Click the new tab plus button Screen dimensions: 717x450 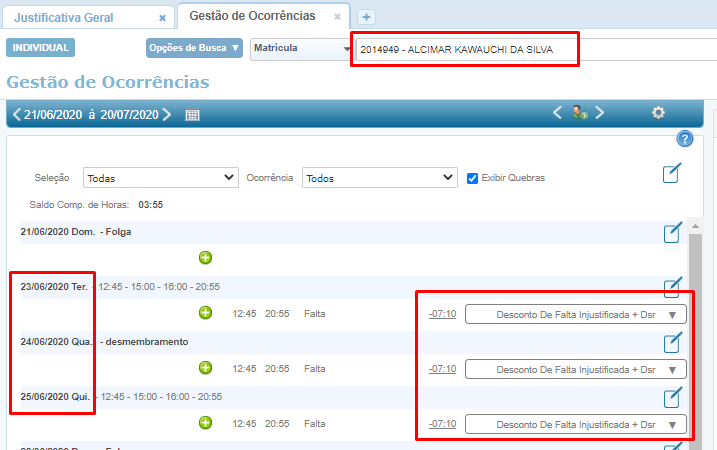pos(366,17)
